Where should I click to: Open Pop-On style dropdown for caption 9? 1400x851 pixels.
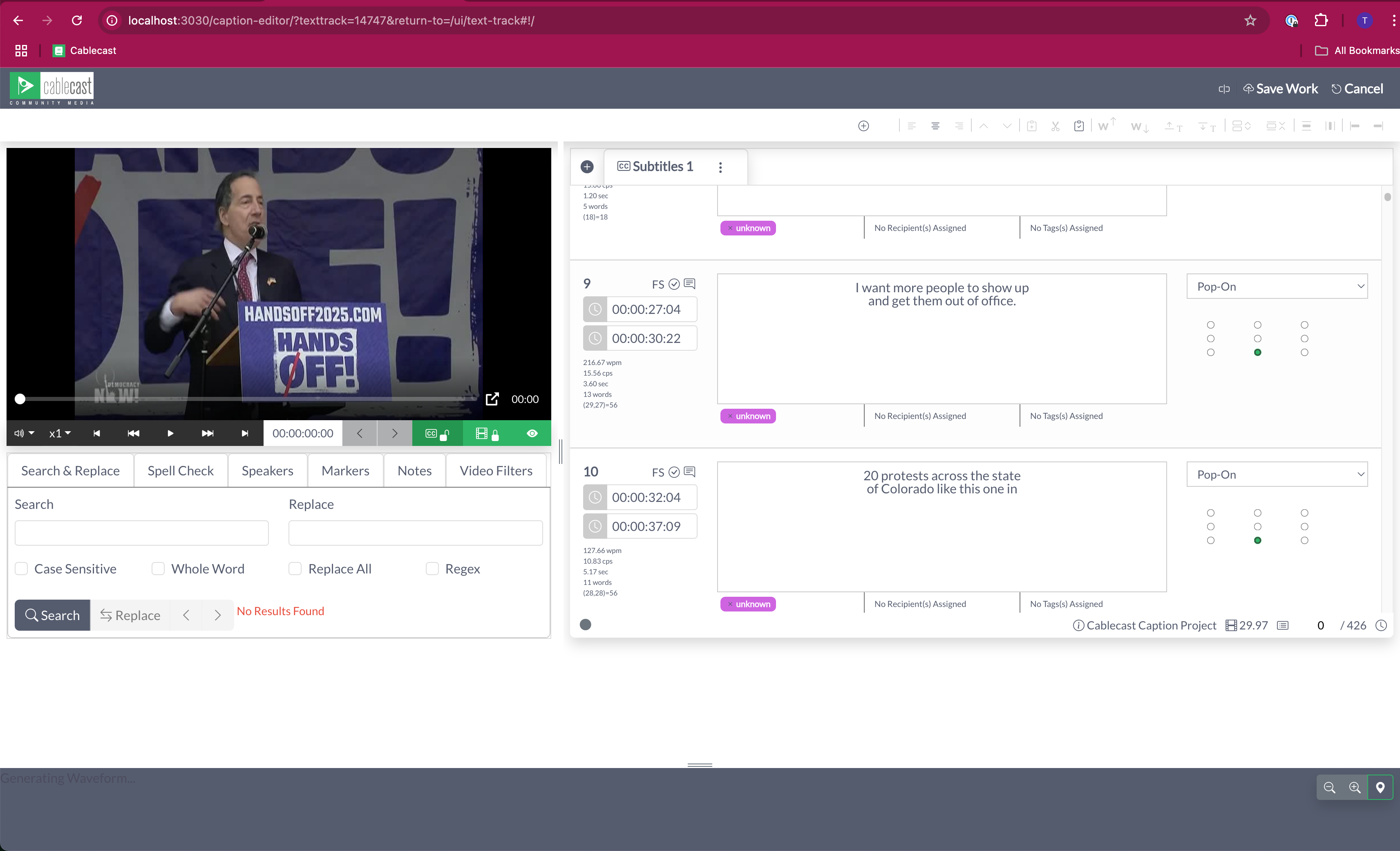tap(1277, 287)
